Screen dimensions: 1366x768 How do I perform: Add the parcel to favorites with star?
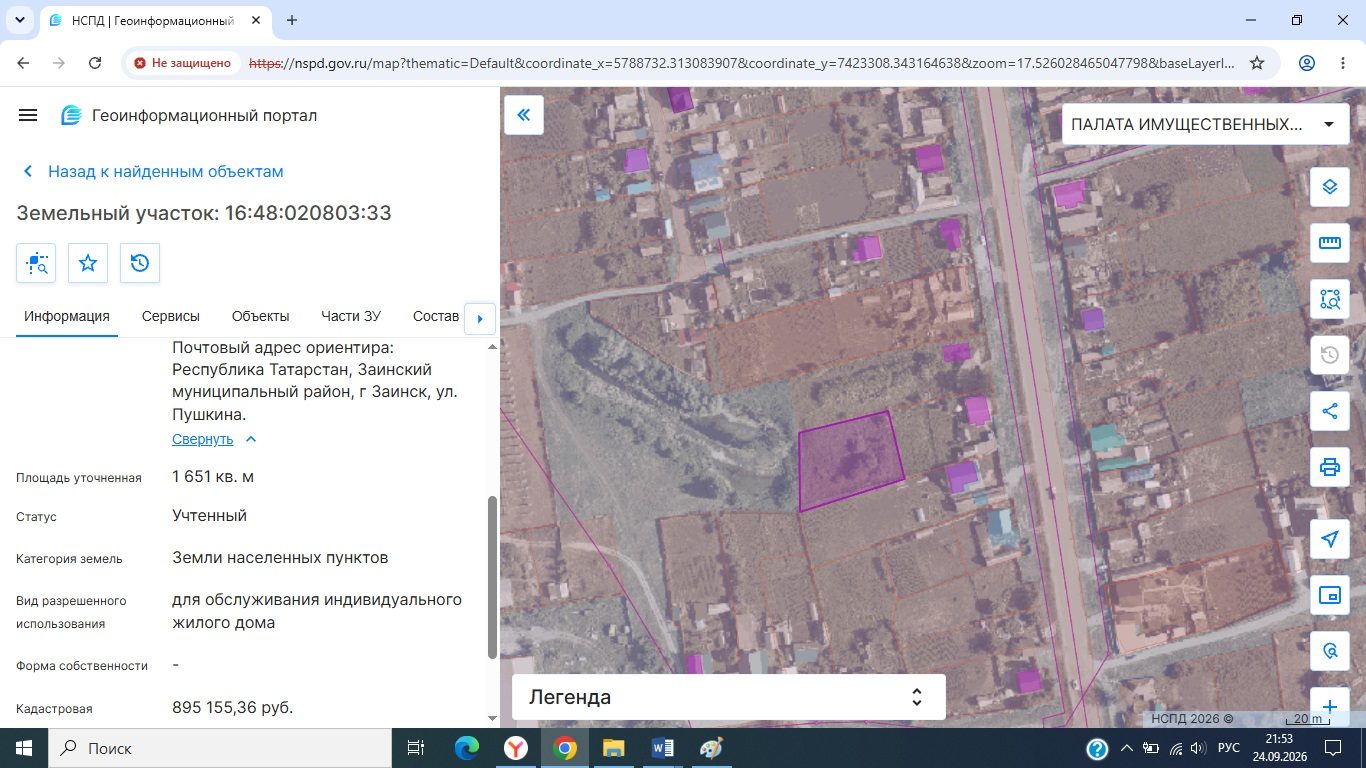coord(88,263)
